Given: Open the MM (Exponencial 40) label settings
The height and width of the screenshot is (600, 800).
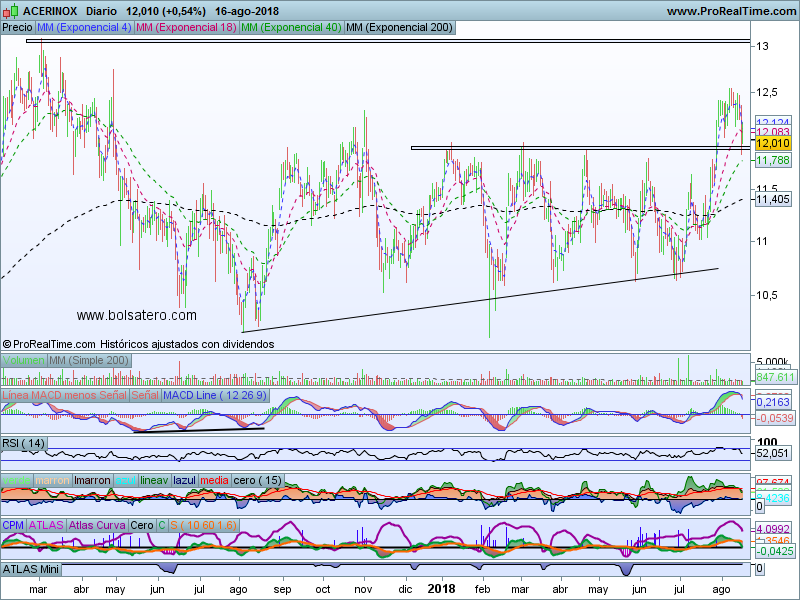Looking at the screenshot, I should [290, 28].
